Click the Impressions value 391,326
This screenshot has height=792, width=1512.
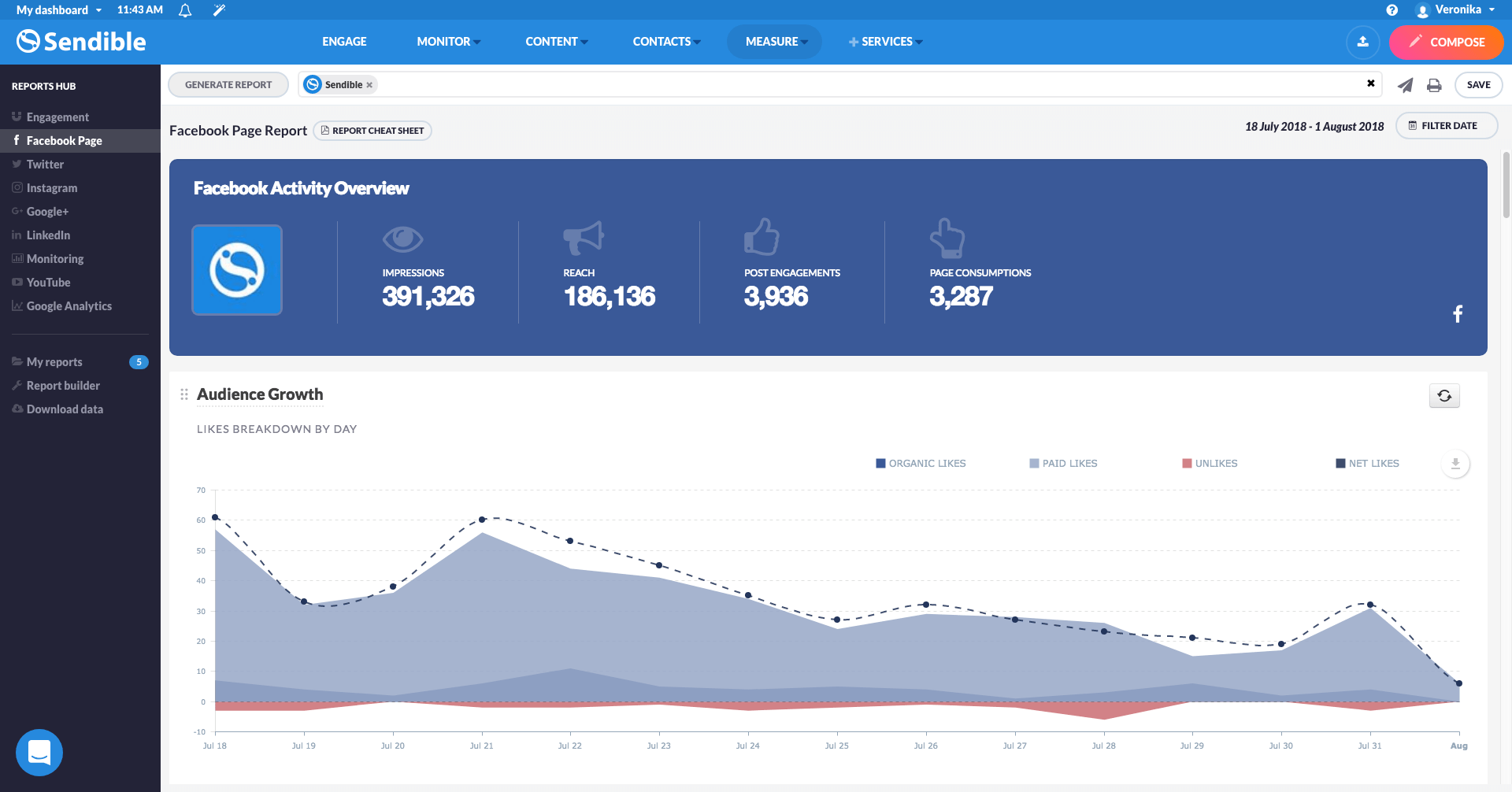(428, 297)
